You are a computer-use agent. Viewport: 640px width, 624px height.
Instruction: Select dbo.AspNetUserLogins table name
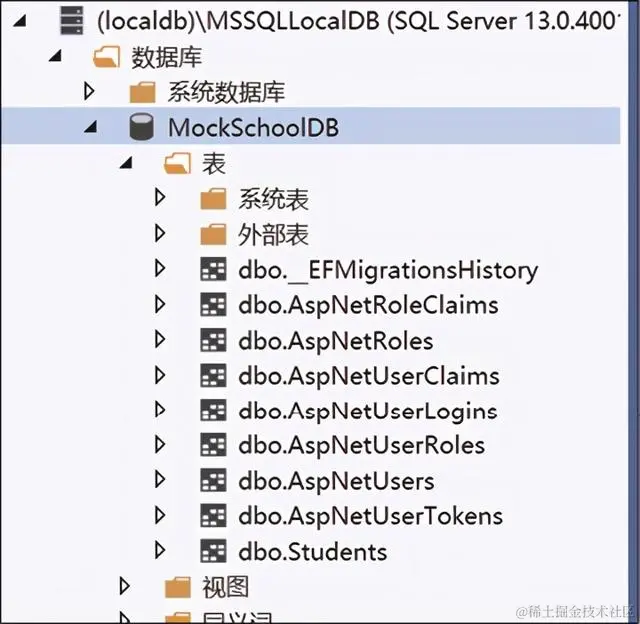tap(368, 412)
